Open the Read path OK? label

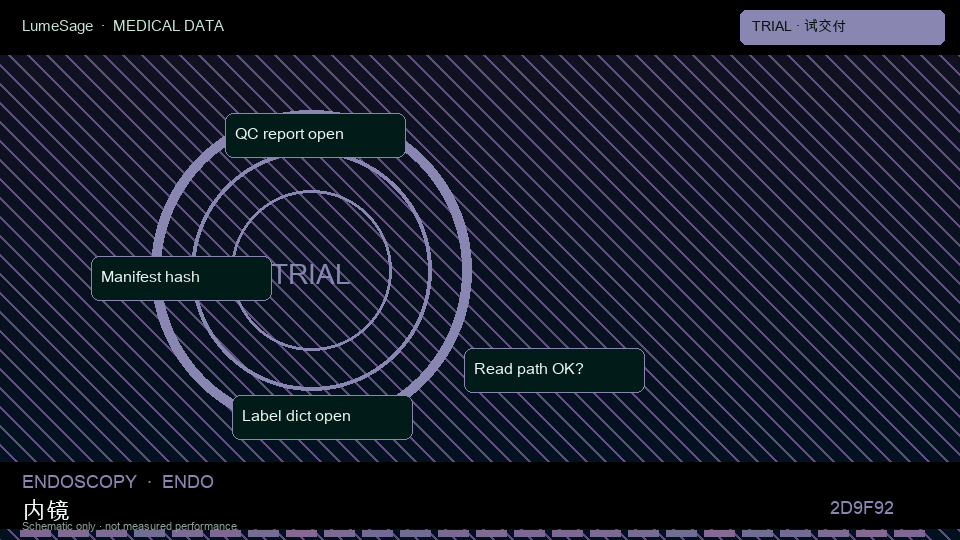click(554, 370)
